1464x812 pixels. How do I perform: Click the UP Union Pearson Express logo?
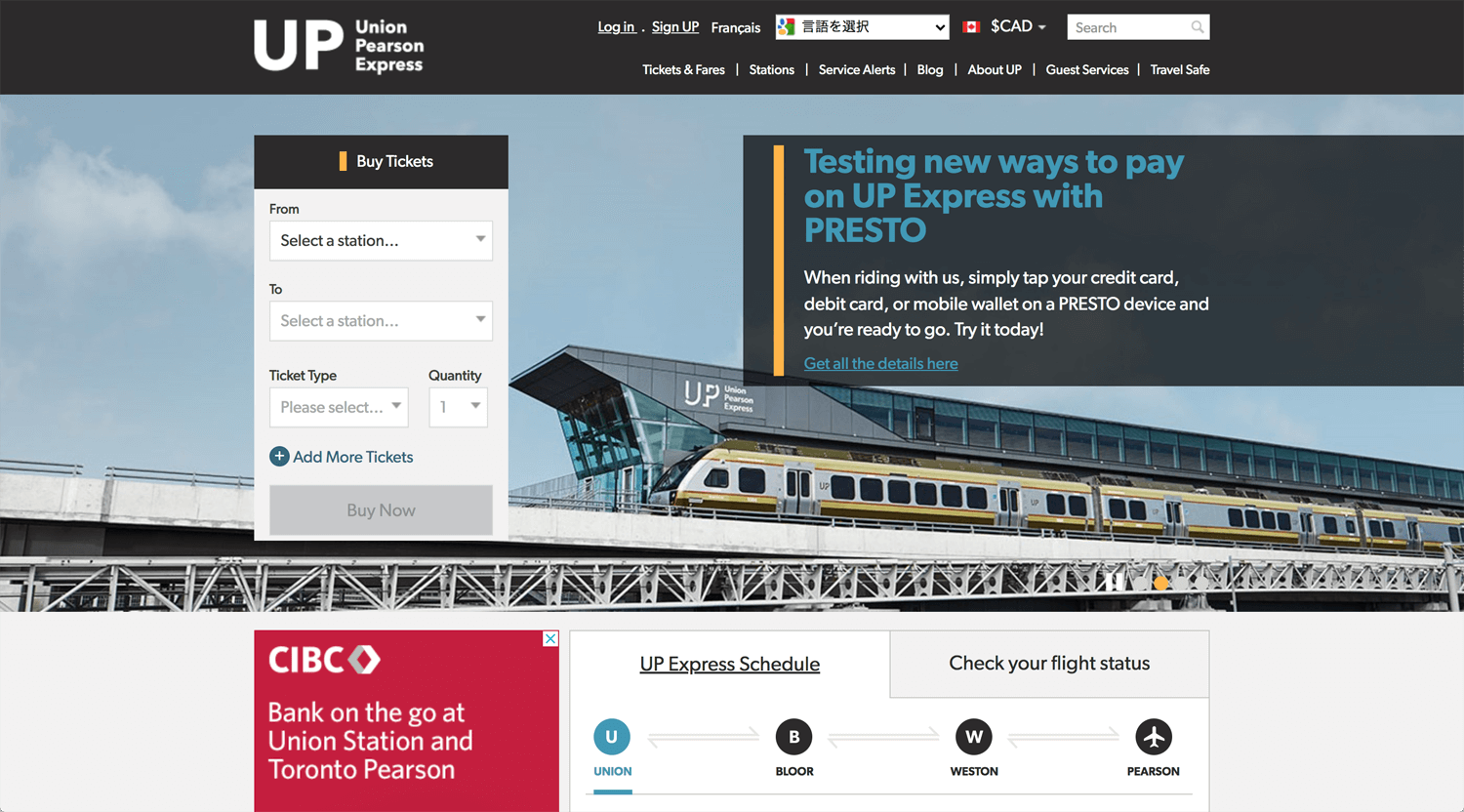tap(339, 46)
